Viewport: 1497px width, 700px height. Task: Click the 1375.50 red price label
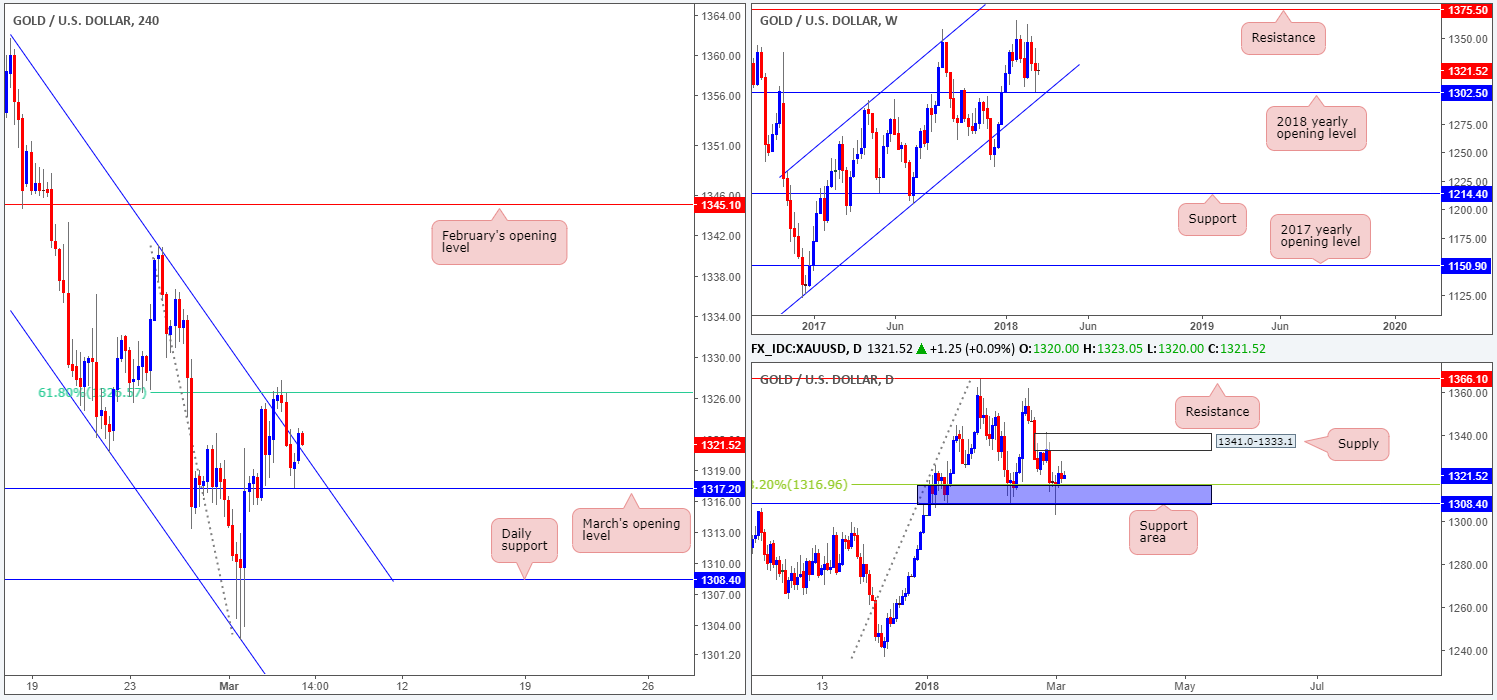1465,9
